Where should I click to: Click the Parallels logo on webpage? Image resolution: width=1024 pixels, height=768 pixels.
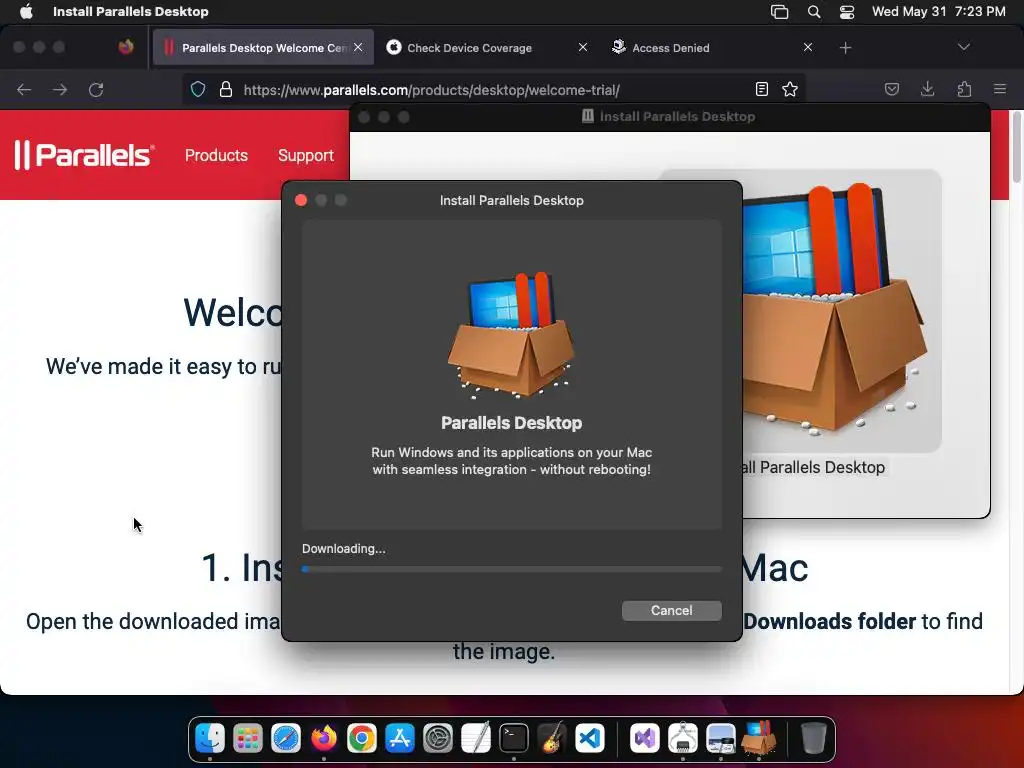(84, 155)
